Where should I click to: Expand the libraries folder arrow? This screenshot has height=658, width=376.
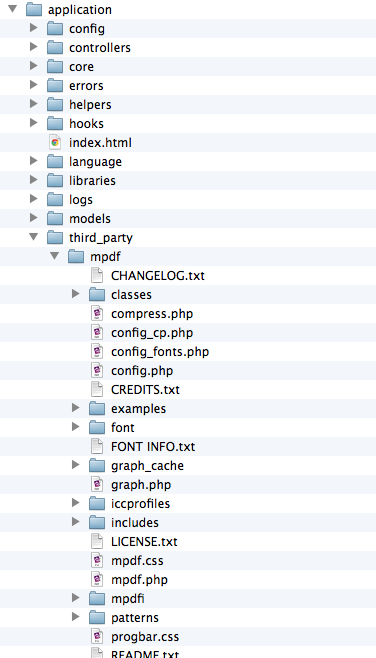[x=34, y=180]
